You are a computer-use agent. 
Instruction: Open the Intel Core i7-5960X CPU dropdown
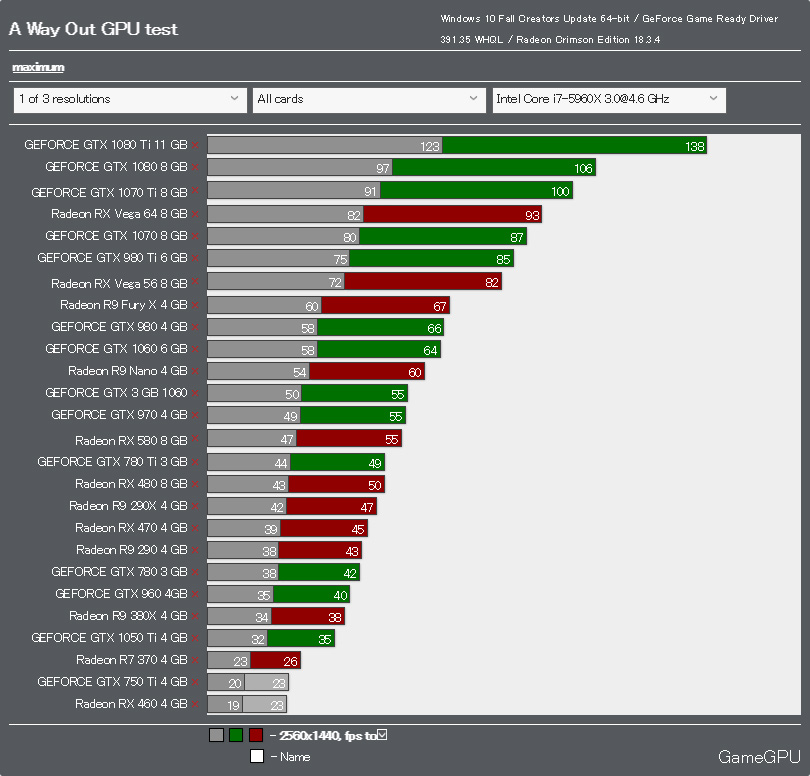click(x=609, y=100)
